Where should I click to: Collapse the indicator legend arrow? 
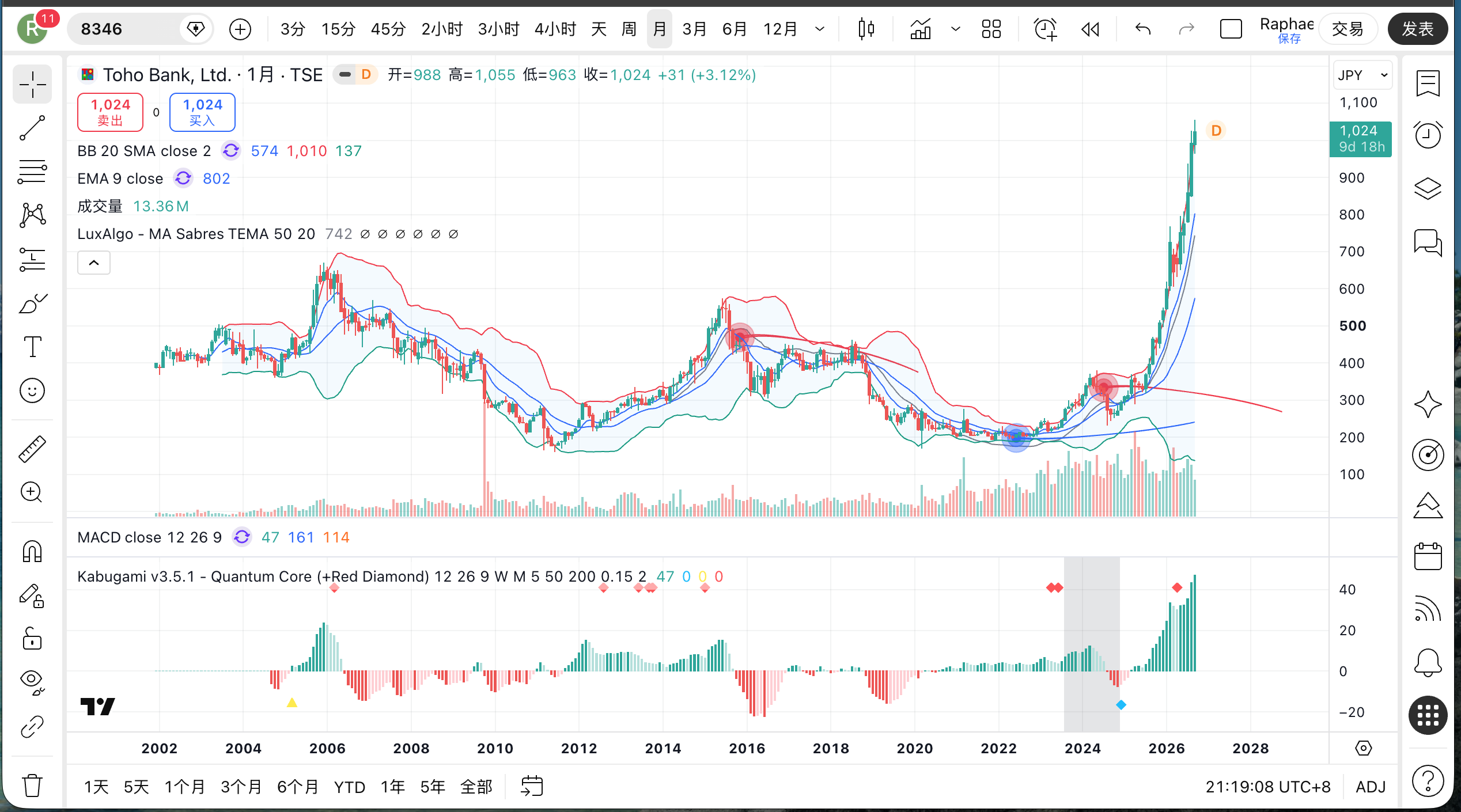(94, 263)
